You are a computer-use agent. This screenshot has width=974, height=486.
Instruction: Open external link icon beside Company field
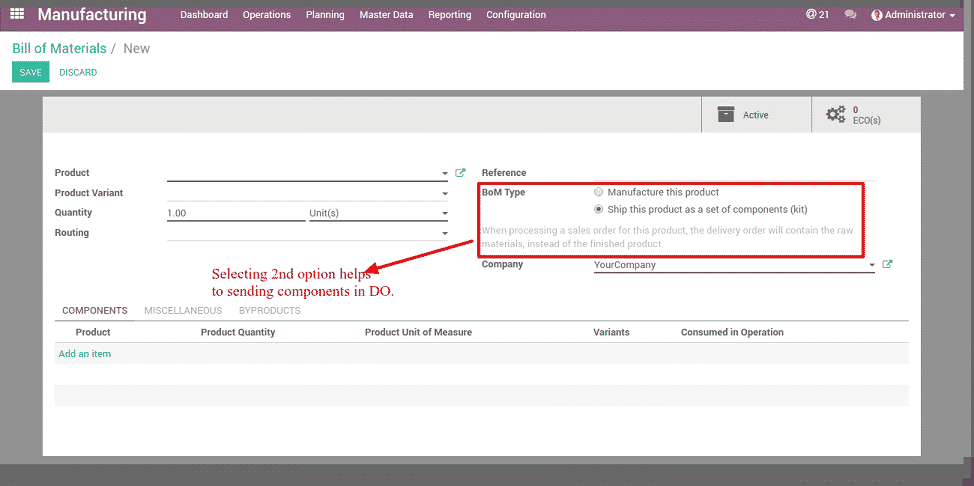887,265
